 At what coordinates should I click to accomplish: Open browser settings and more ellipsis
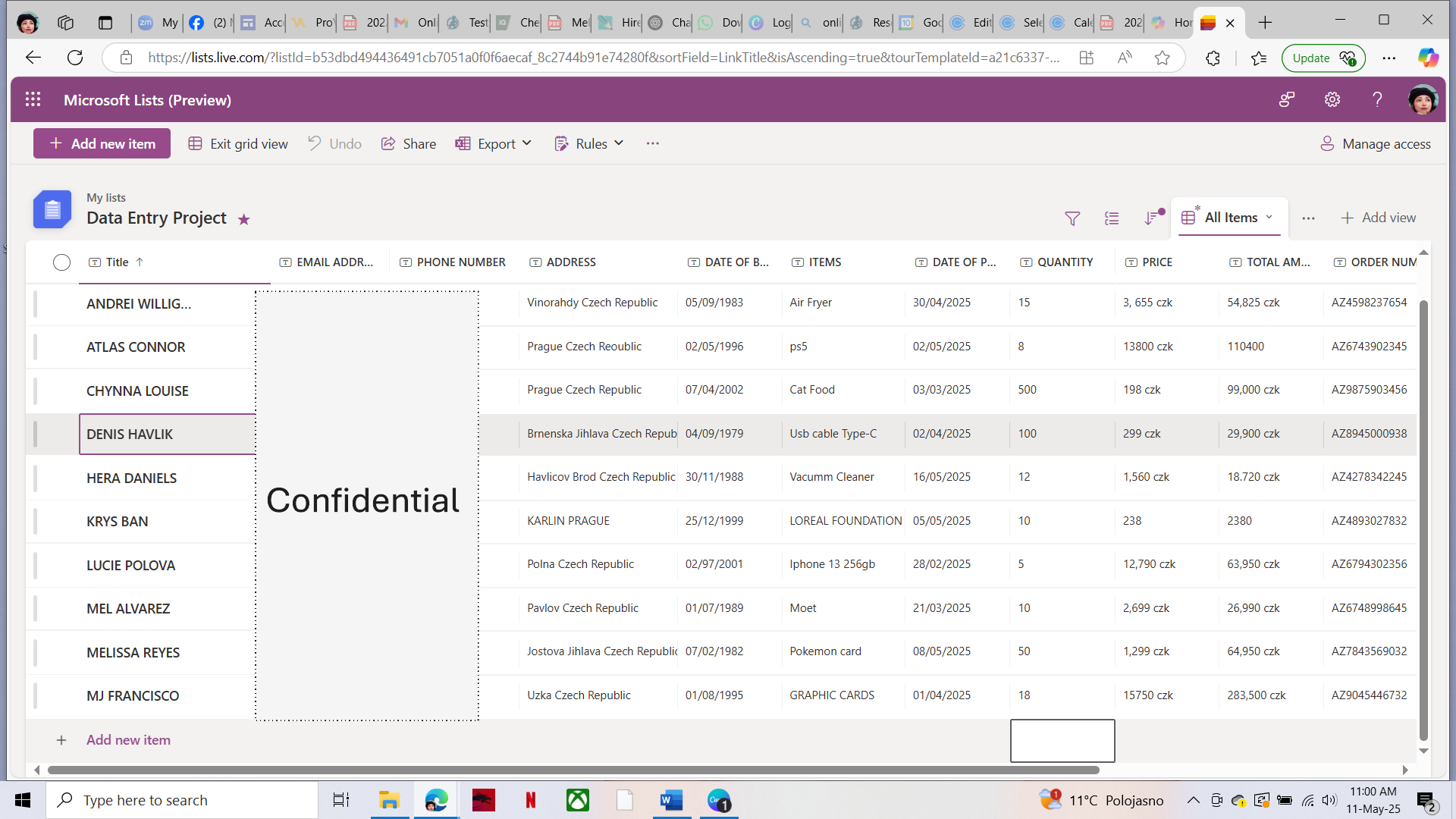pos(1389,58)
